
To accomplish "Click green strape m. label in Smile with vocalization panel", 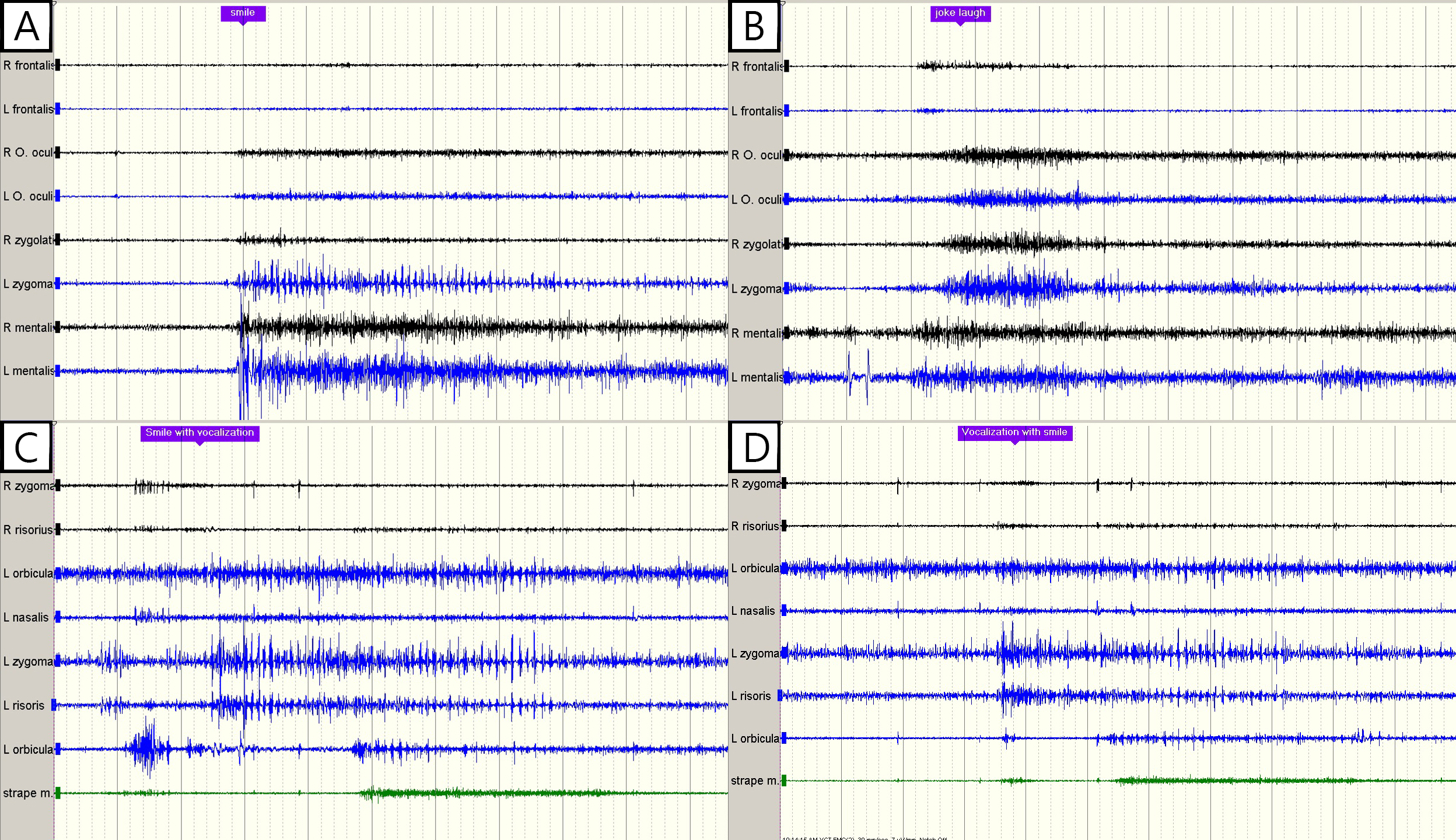I will (x=27, y=793).
